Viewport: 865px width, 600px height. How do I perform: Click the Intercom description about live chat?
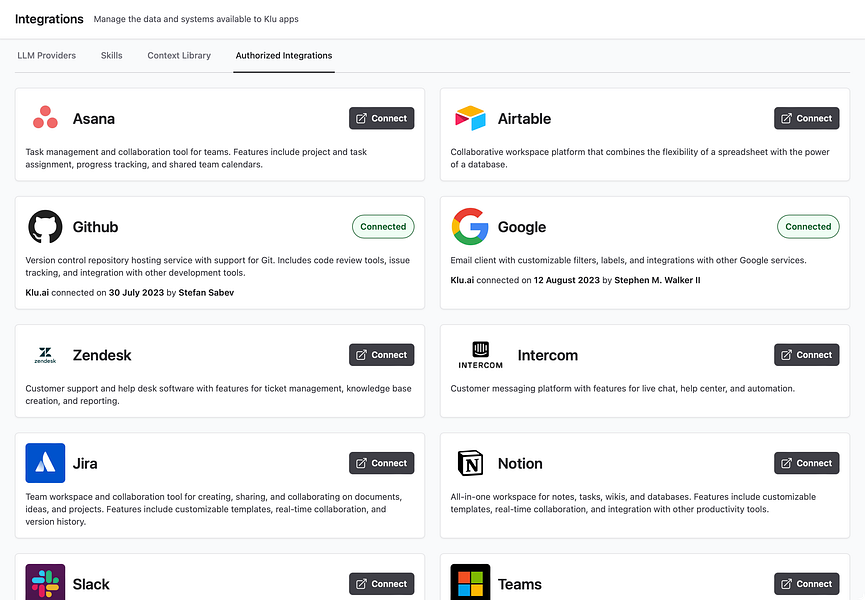click(622, 388)
